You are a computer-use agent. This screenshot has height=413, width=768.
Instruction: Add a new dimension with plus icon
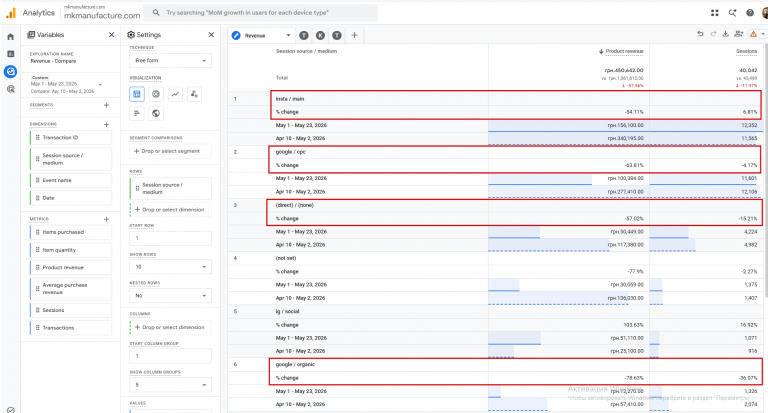(106, 124)
